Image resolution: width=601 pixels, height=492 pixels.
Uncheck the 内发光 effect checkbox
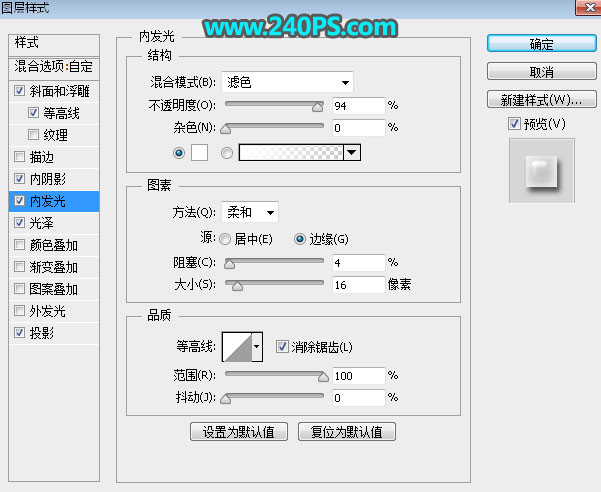(19, 201)
